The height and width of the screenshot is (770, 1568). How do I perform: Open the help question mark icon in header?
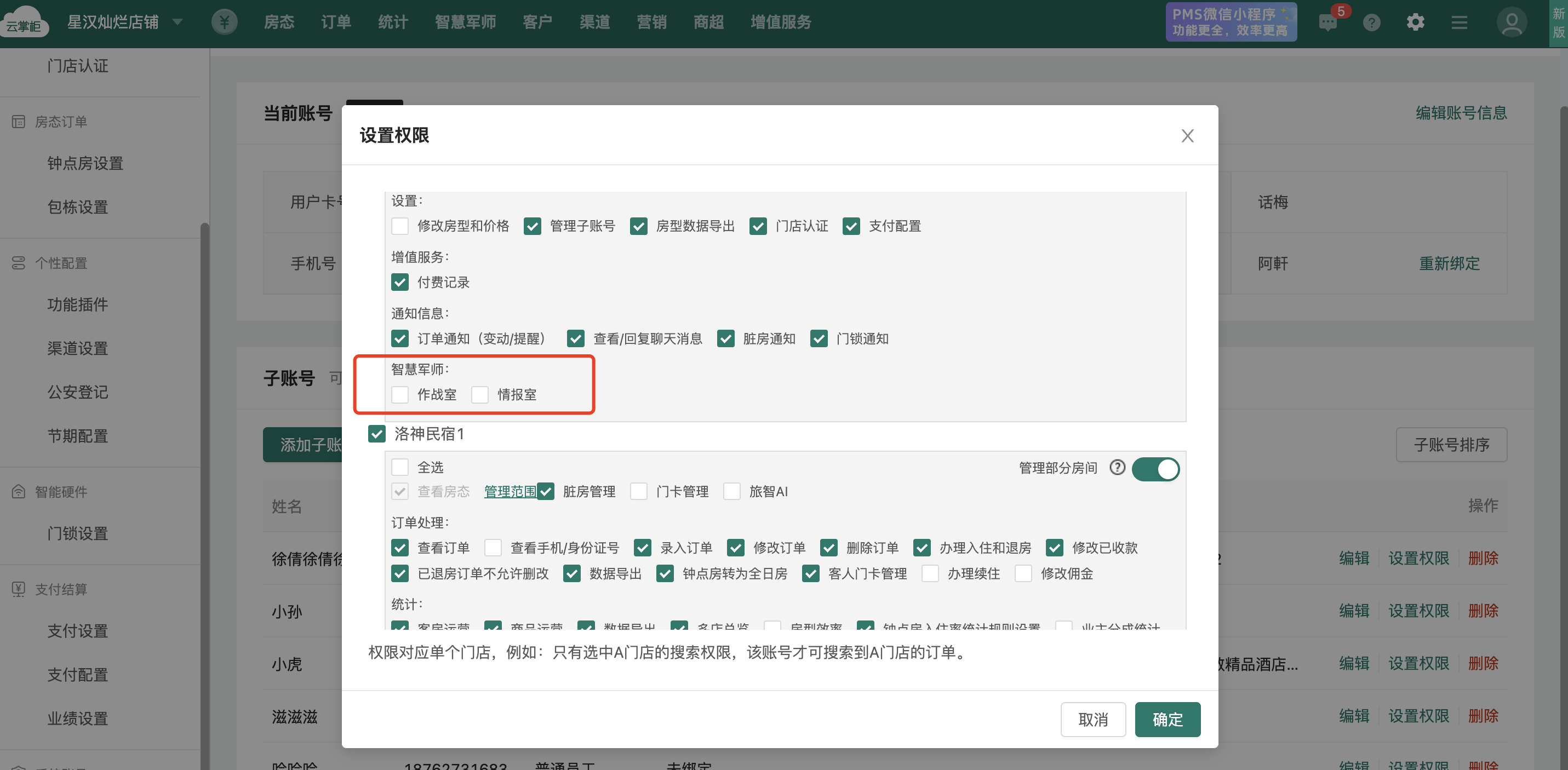pyautogui.click(x=1371, y=22)
